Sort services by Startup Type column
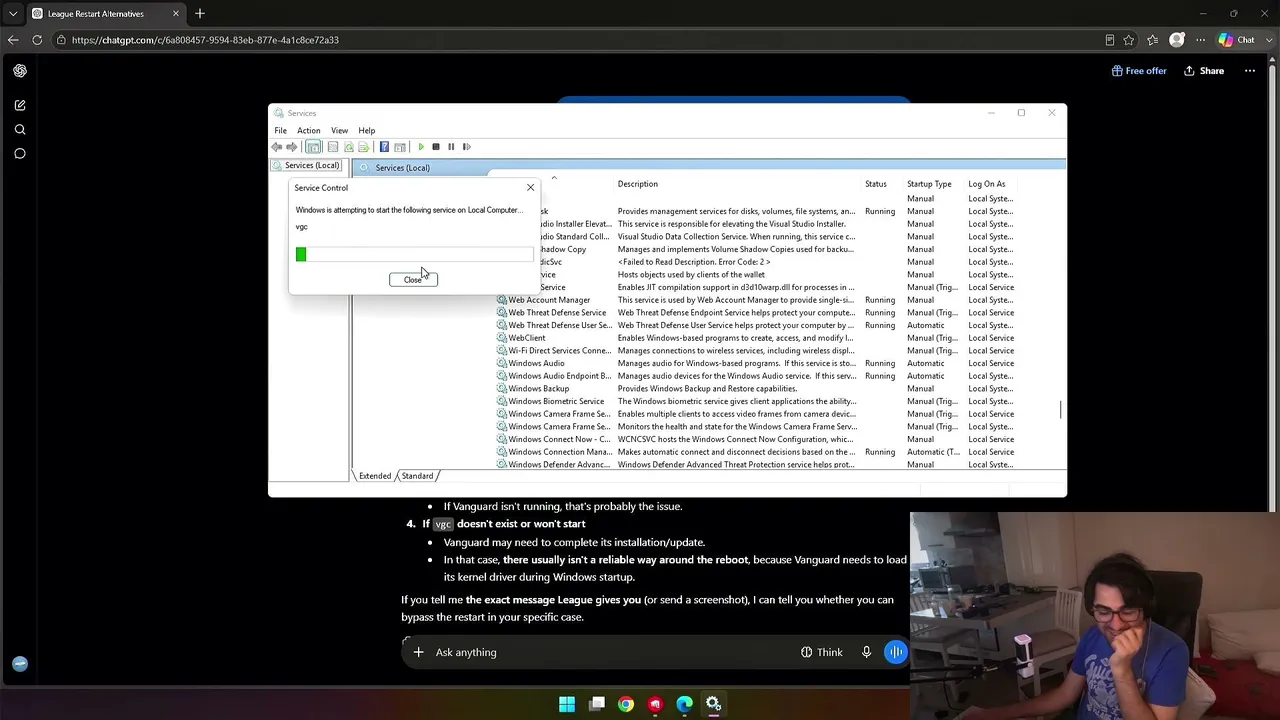This screenshot has width=1280, height=720. click(x=929, y=184)
